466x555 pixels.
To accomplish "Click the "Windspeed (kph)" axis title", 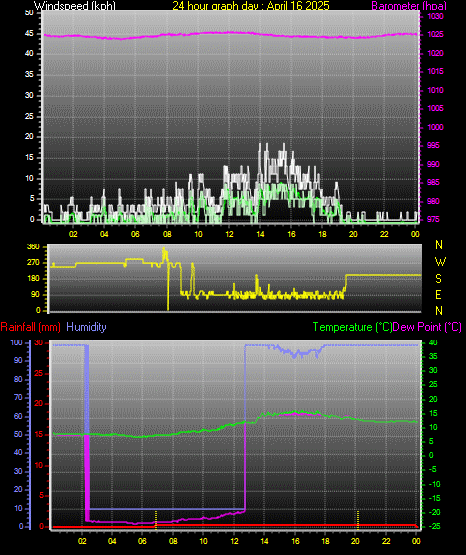I will [x=75, y=6].
